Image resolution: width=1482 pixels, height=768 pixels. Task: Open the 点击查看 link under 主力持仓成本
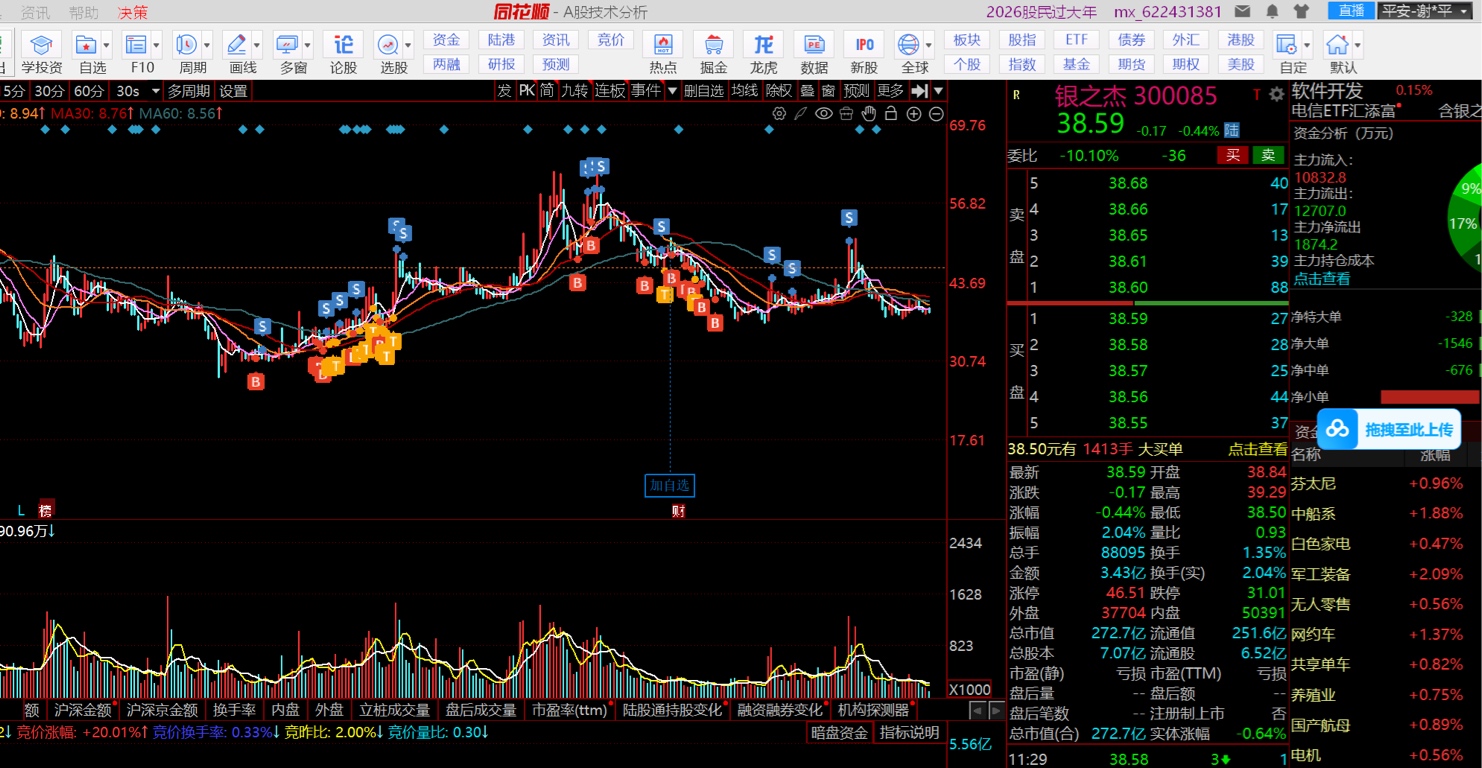[x=1321, y=278]
